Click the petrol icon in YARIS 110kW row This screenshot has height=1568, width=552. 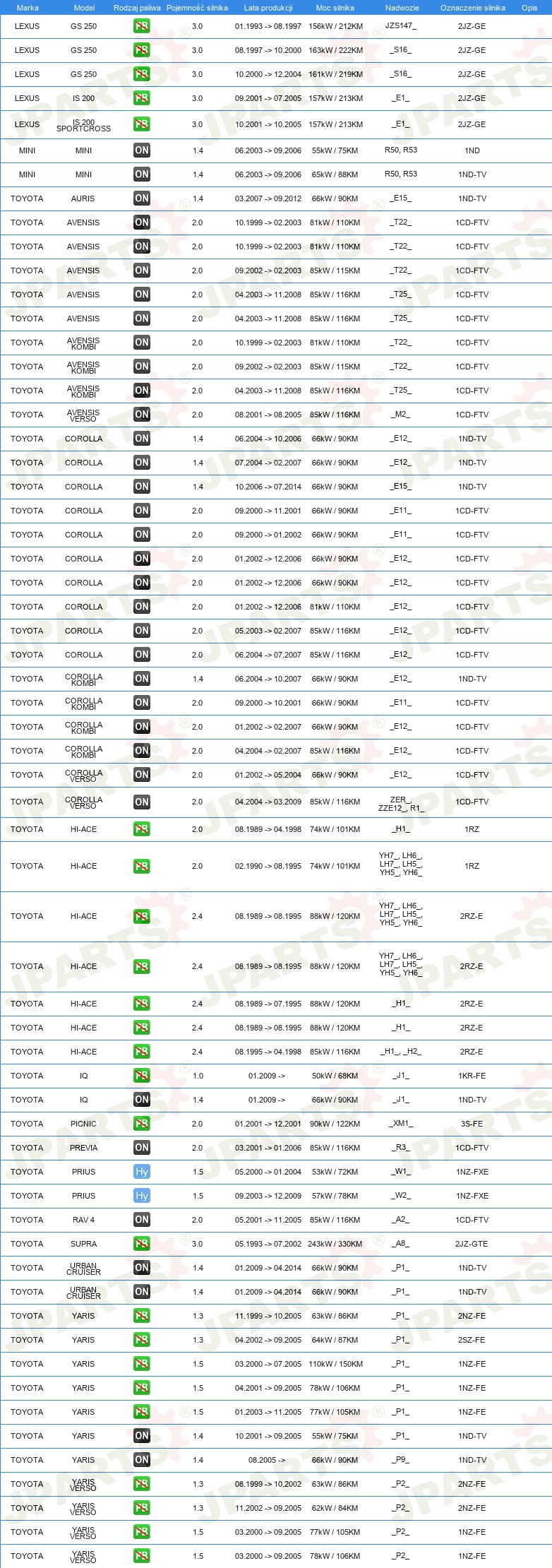pyautogui.click(x=142, y=1364)
